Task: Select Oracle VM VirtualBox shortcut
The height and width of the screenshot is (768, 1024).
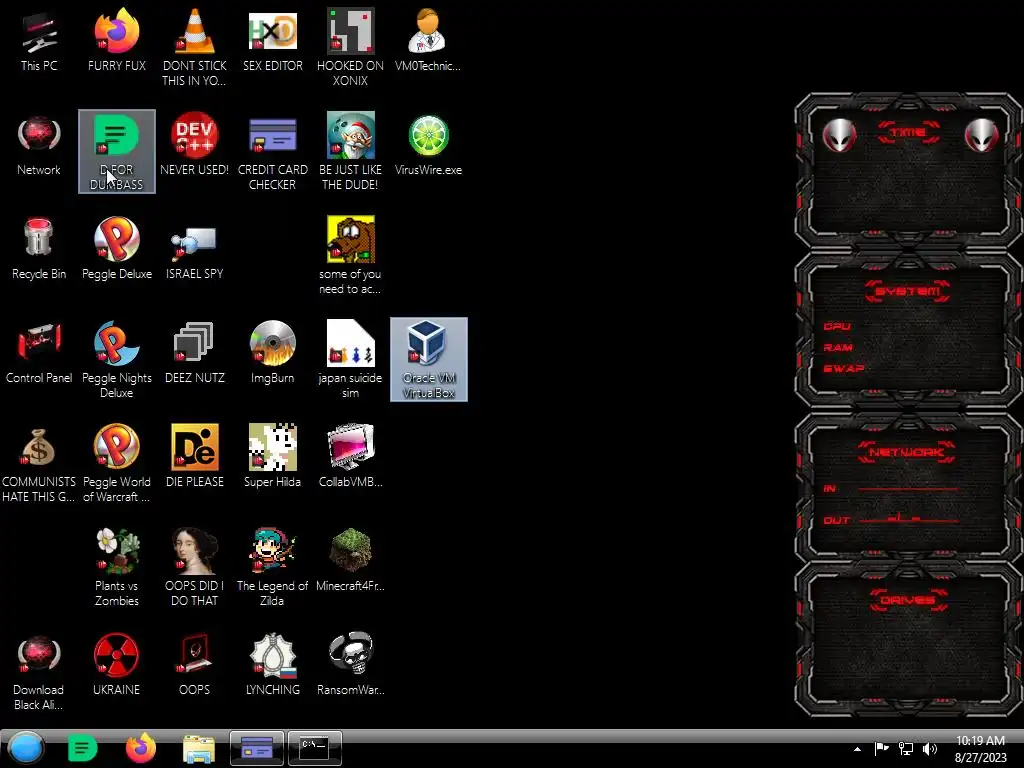Action: point(428,359)
